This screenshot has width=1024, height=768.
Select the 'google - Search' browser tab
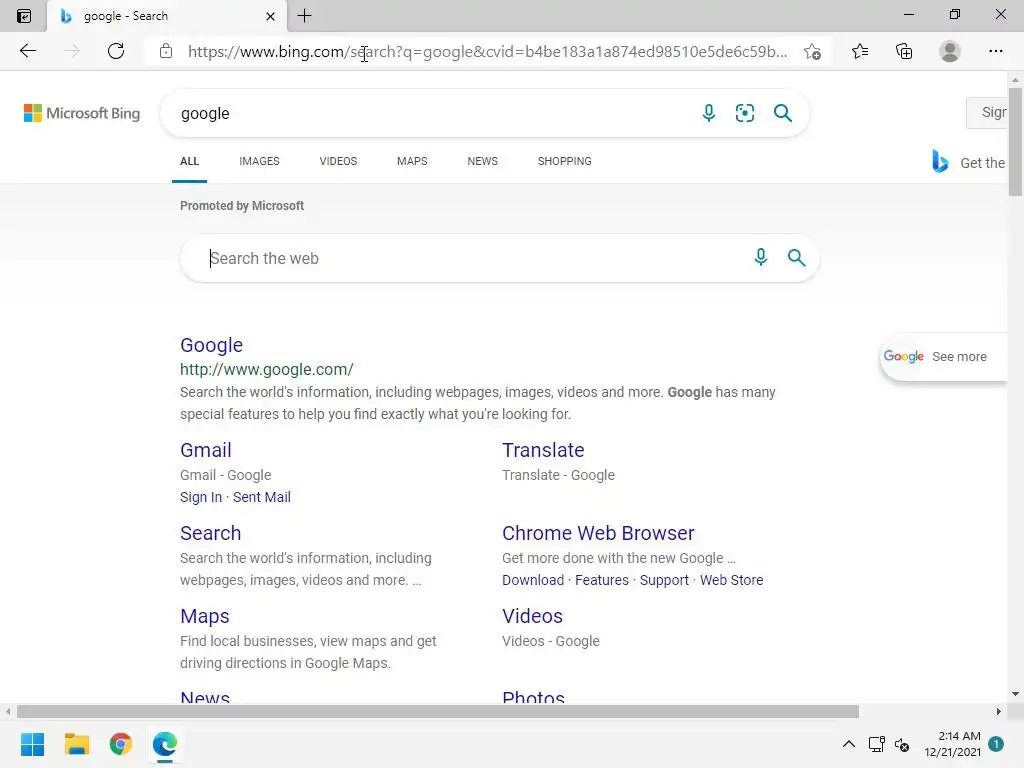[x=166, y=16]
